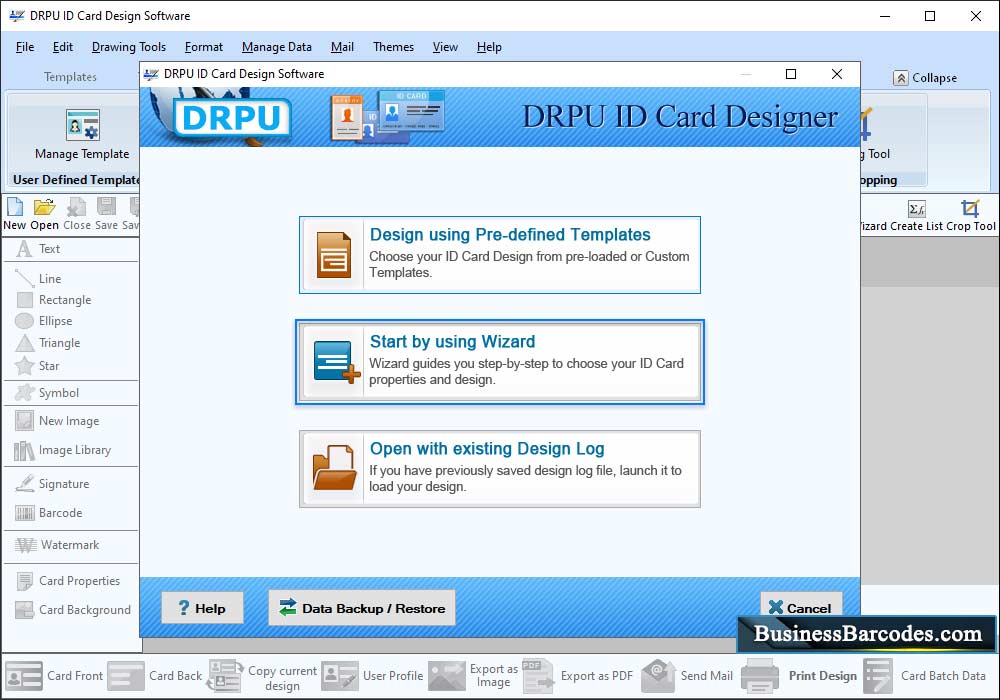
Task: Choose Open with existing Design Log
Action: pyautogui.click(x=500, y=469)
